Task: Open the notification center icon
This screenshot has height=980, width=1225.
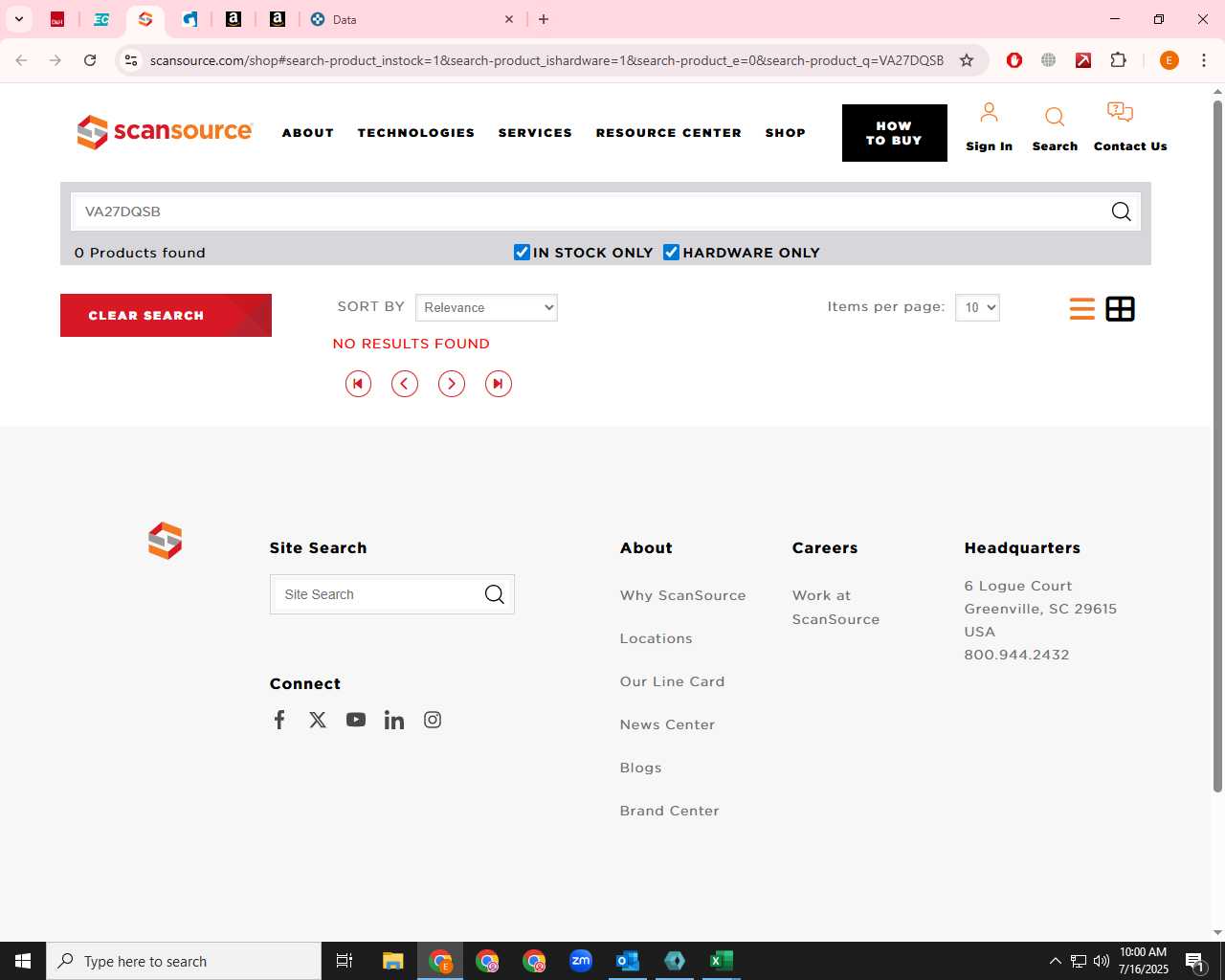Action: [x=1193, y=961]
